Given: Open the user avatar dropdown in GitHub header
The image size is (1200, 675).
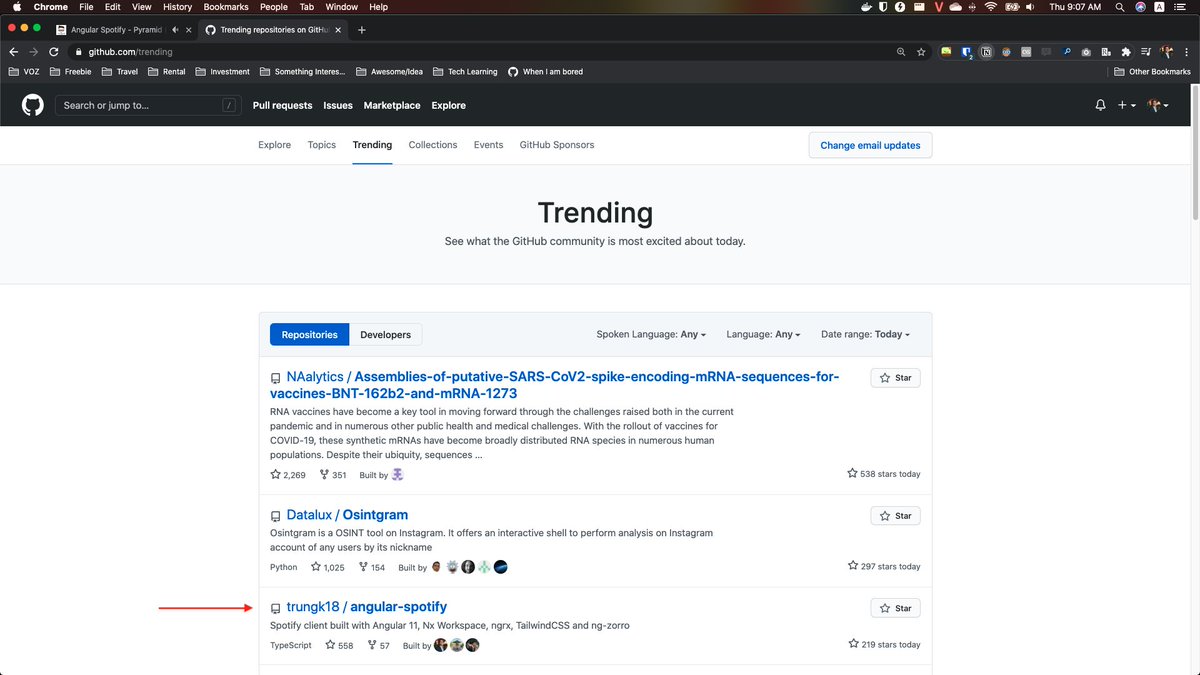Looking at the screenshot, I should point(1158,105).
